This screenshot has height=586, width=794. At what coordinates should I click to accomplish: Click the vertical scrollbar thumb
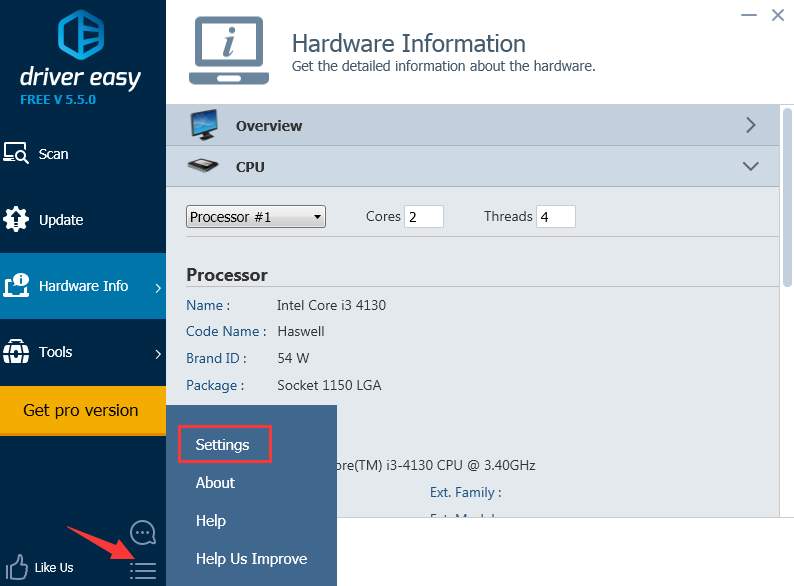(787, 198)
